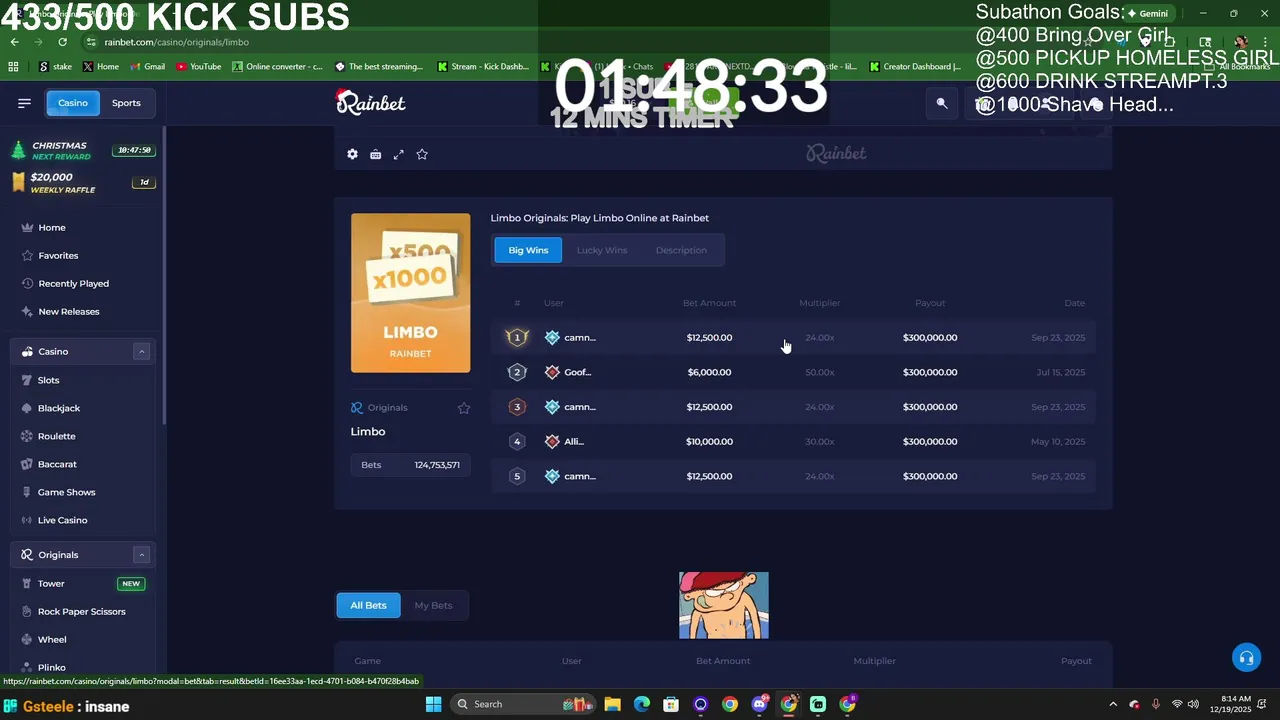
Task: Open rank 2 Goof... bet row
Action: 795,372
